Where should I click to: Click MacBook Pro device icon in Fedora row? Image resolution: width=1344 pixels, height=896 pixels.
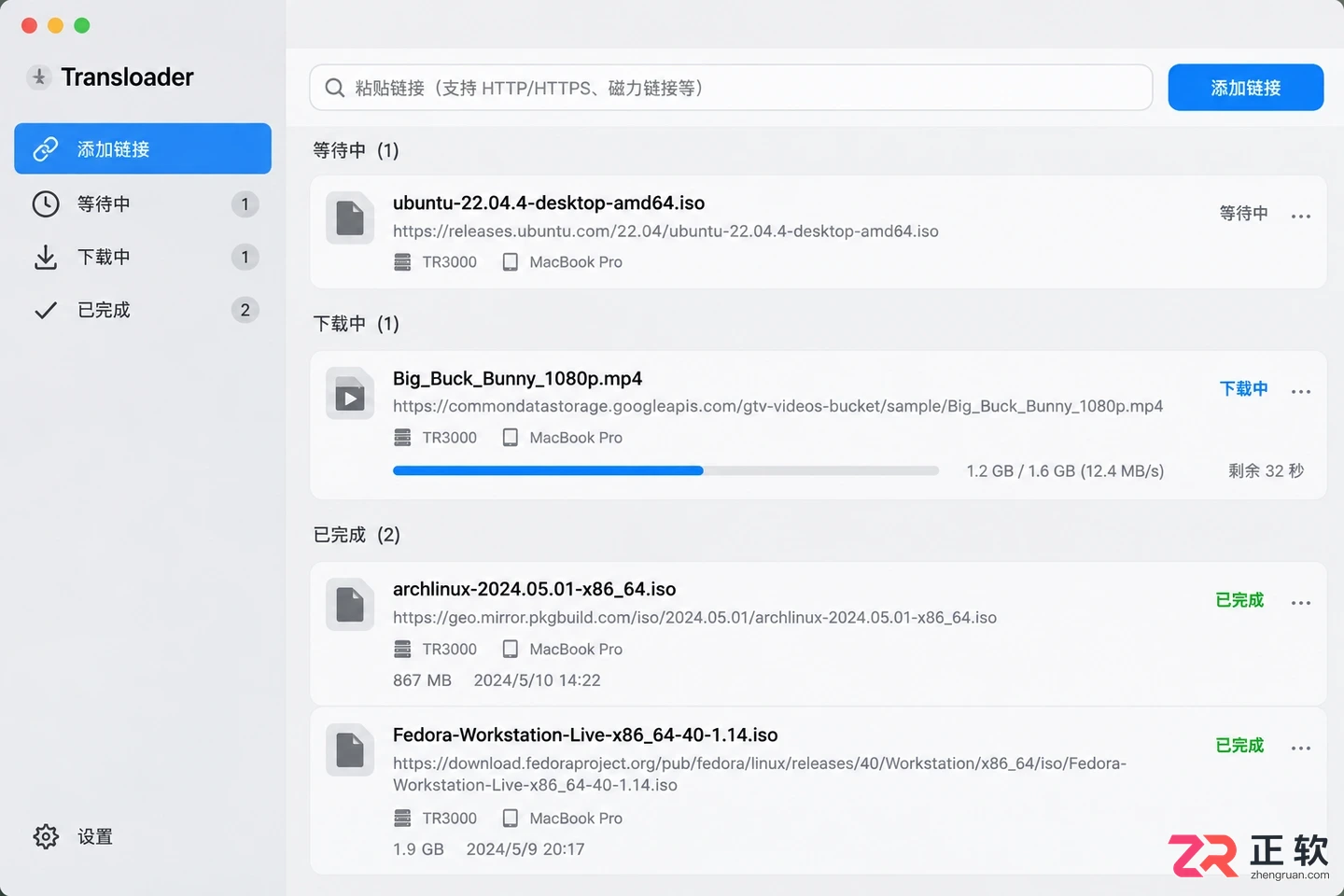coord(510,819)
